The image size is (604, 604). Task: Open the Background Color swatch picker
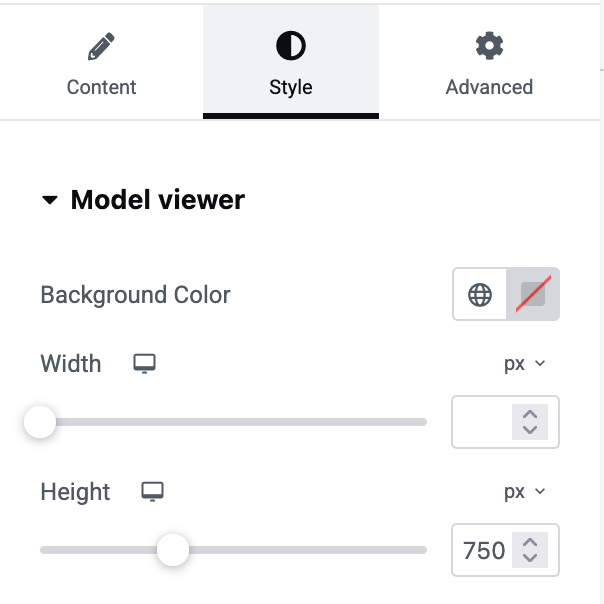pos(533,295)
